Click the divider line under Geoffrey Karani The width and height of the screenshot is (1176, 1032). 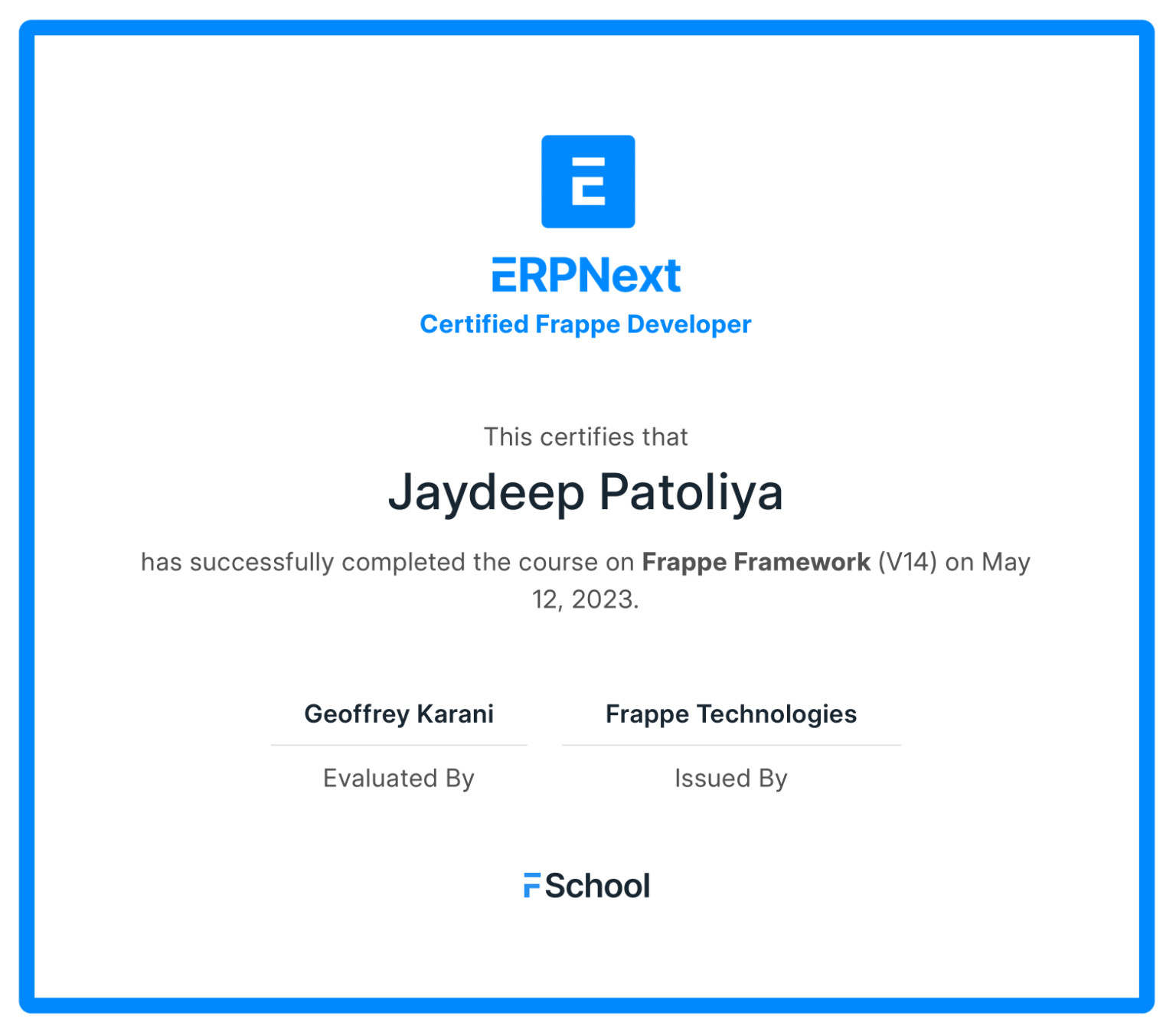tap(399, 745)
